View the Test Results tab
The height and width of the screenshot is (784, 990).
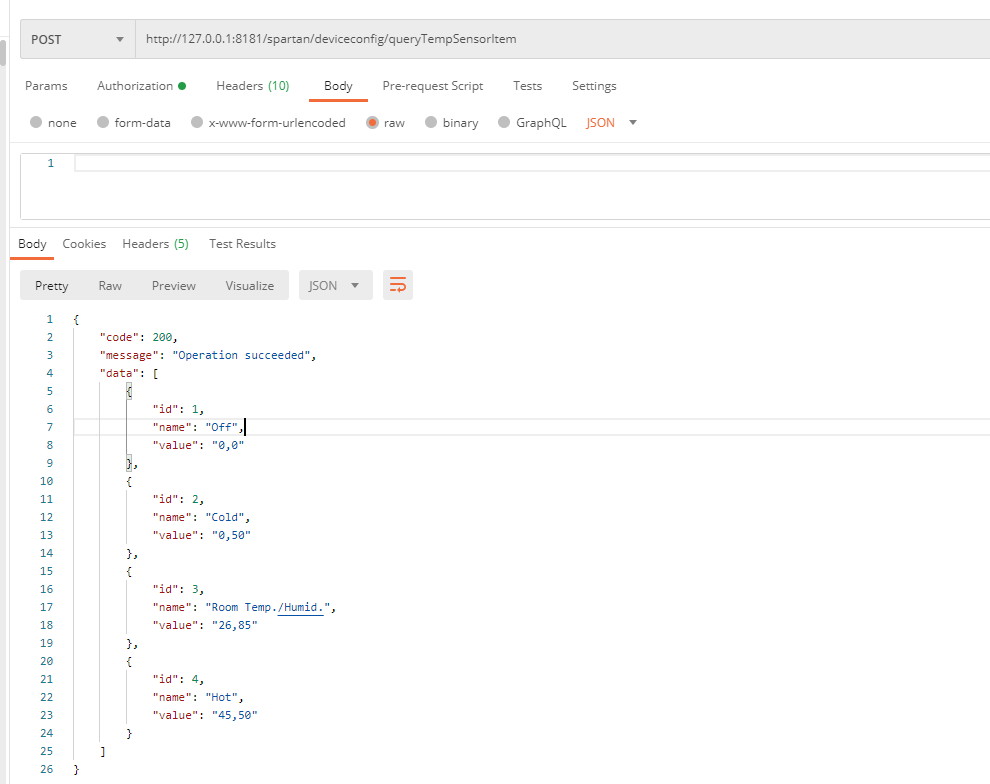click(x=242, y=244)
